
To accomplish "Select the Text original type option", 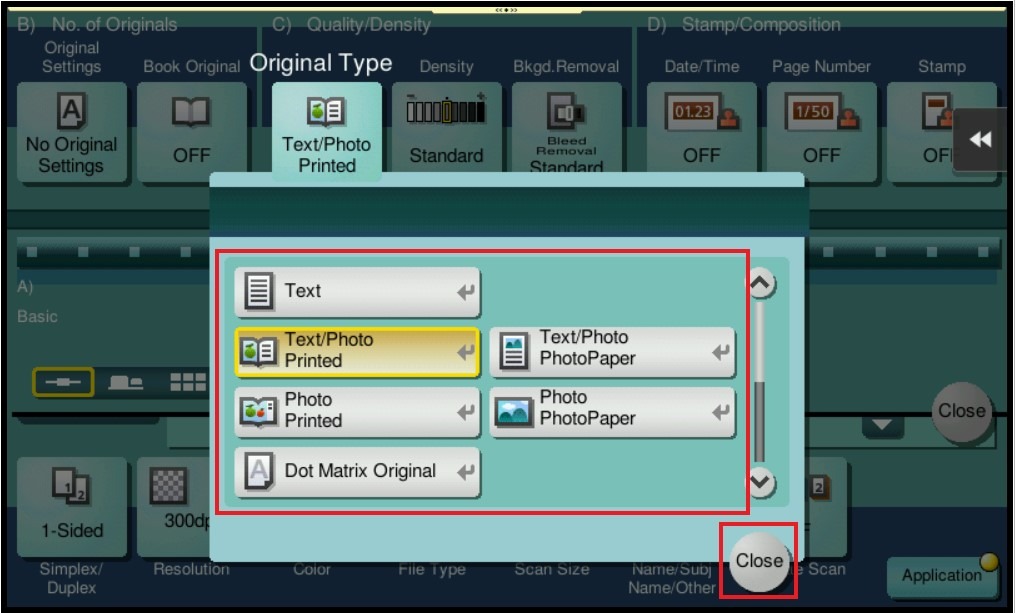I will point(357,292).
